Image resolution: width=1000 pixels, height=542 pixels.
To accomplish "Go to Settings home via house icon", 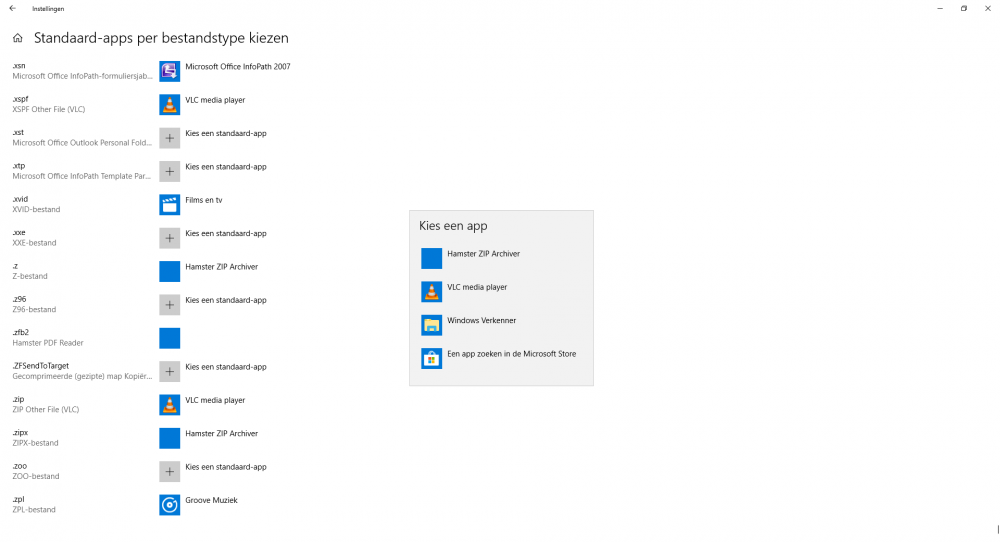I will click(18, 38).
